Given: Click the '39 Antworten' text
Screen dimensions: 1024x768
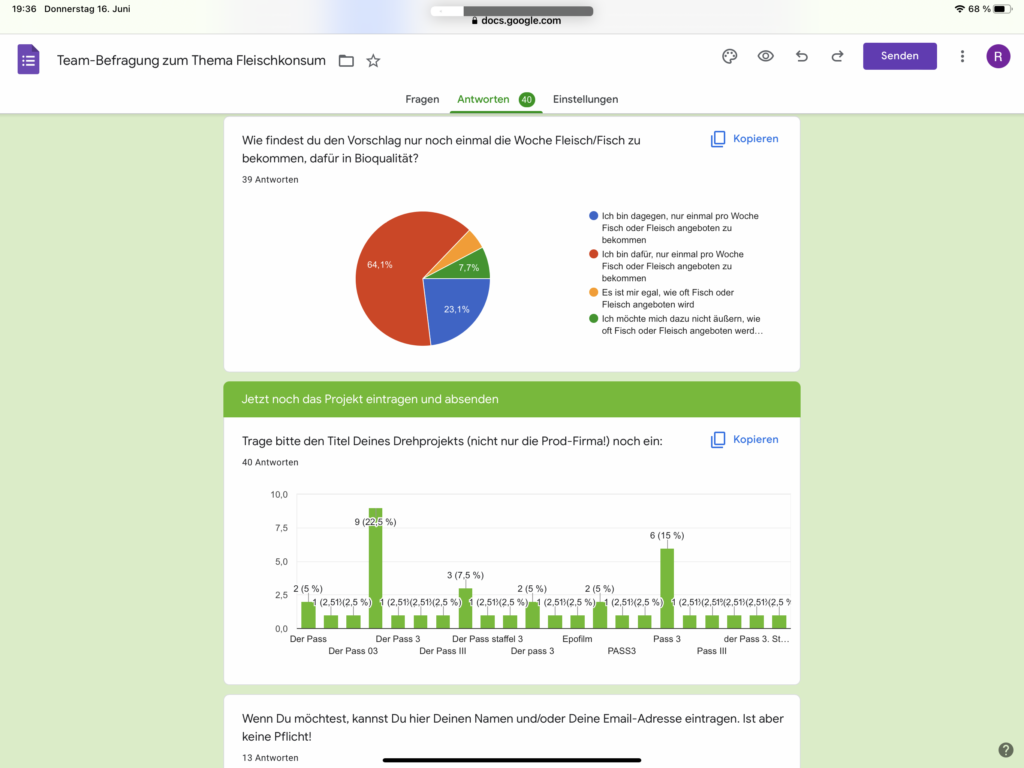Looking at the screenshot, I should click(270, 180).
